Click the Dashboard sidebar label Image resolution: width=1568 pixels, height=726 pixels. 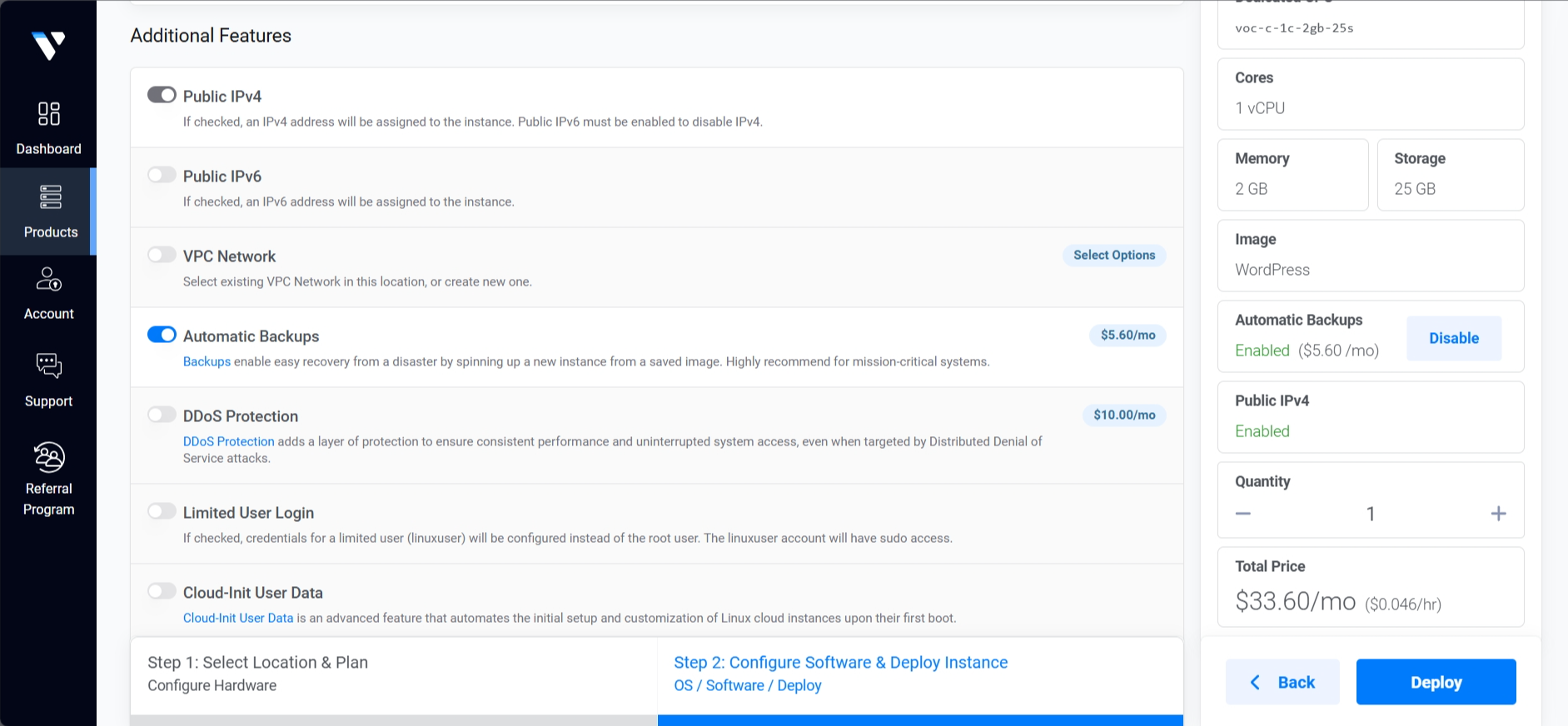(49, 149)
